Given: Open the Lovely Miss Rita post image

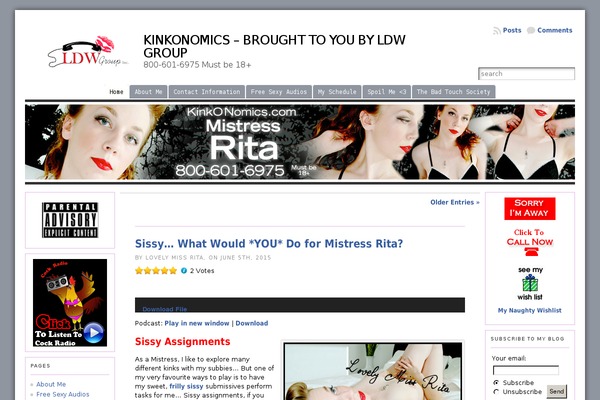Looking at the screenshot, I should 373,371.
